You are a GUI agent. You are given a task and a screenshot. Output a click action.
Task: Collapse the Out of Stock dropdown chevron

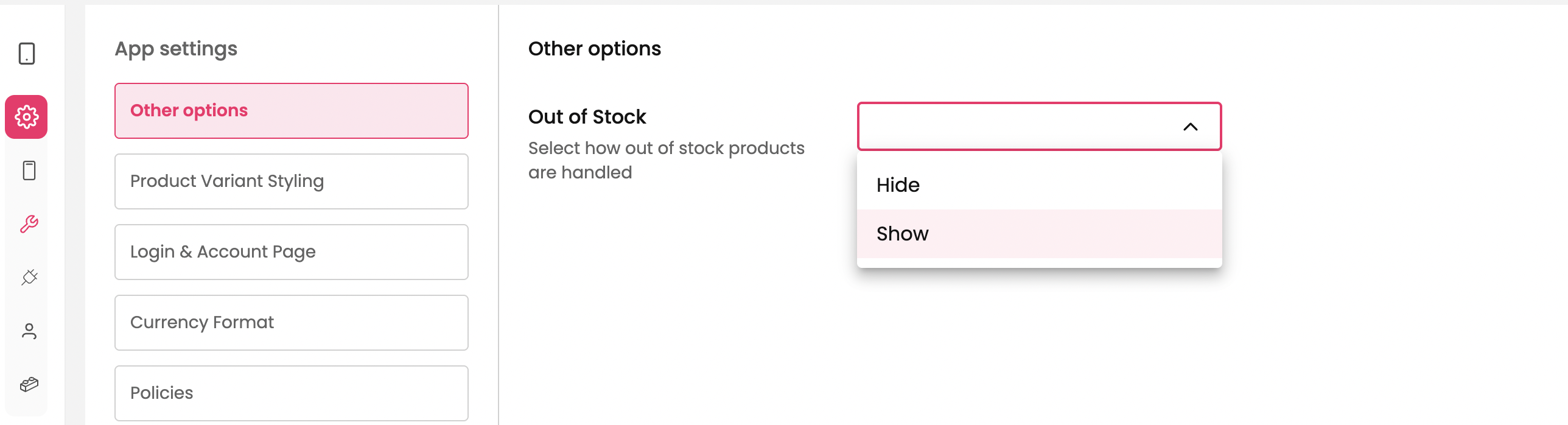(1190, 127)
